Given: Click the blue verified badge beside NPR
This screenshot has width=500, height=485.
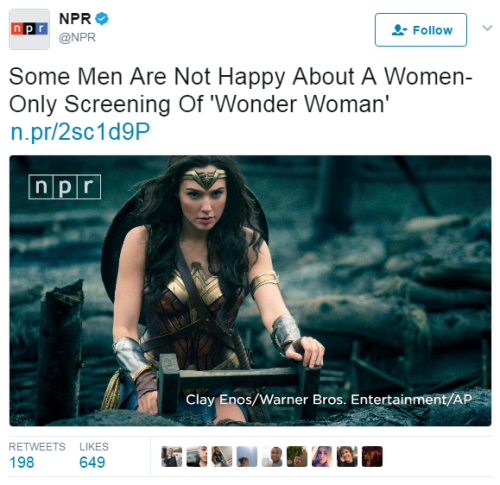Looking at the screenshot, I should [x=102, y=19].
